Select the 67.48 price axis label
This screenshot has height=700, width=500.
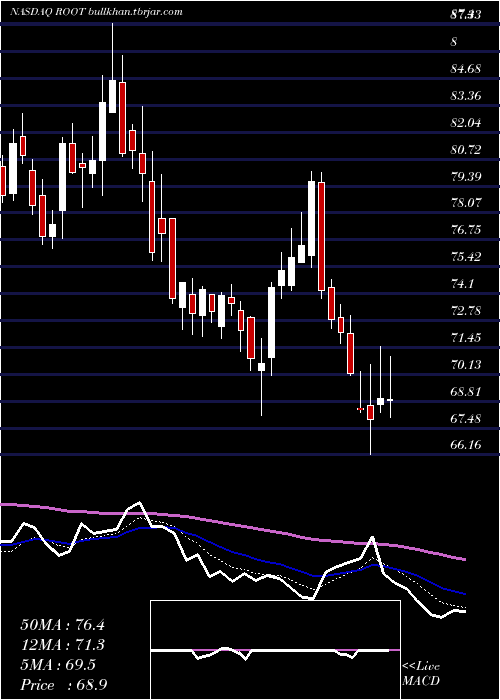tap(465, 418)
